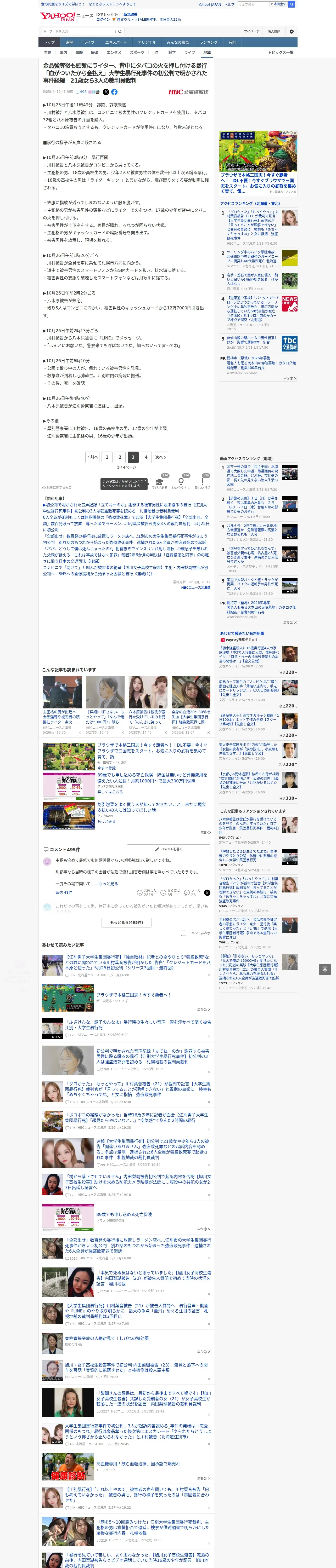Screen dimensions: 336x1568
Task: Click the first commenter's purple avatar
Action: 47,861
